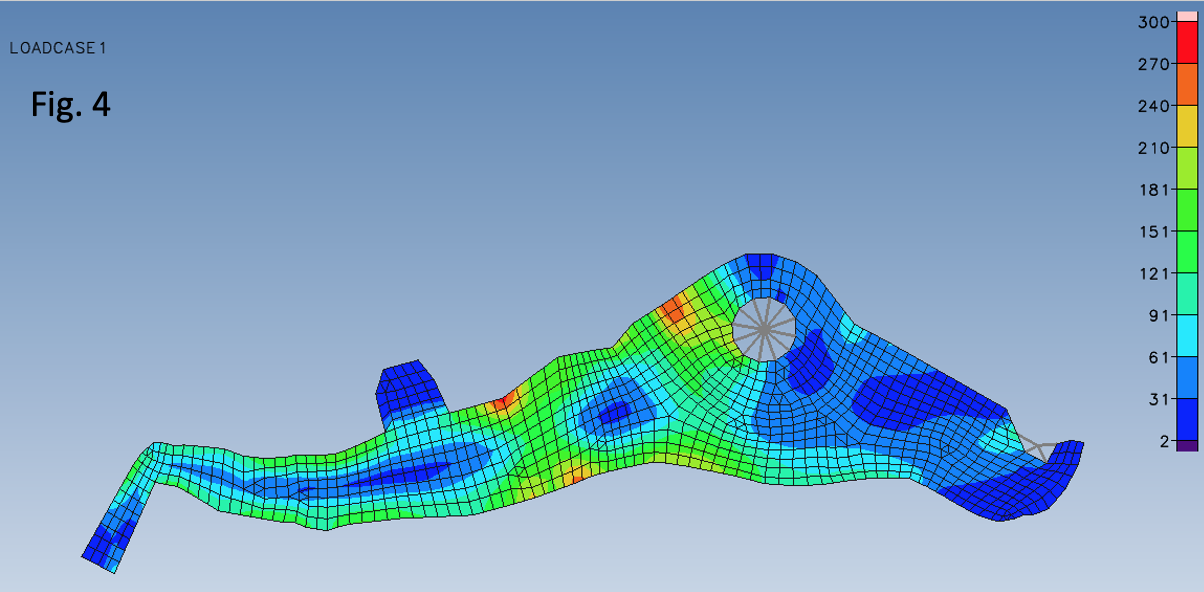Pick the yellow legend band below 240
This screenshot has height=592, width=1204.
pos(1186,126)
